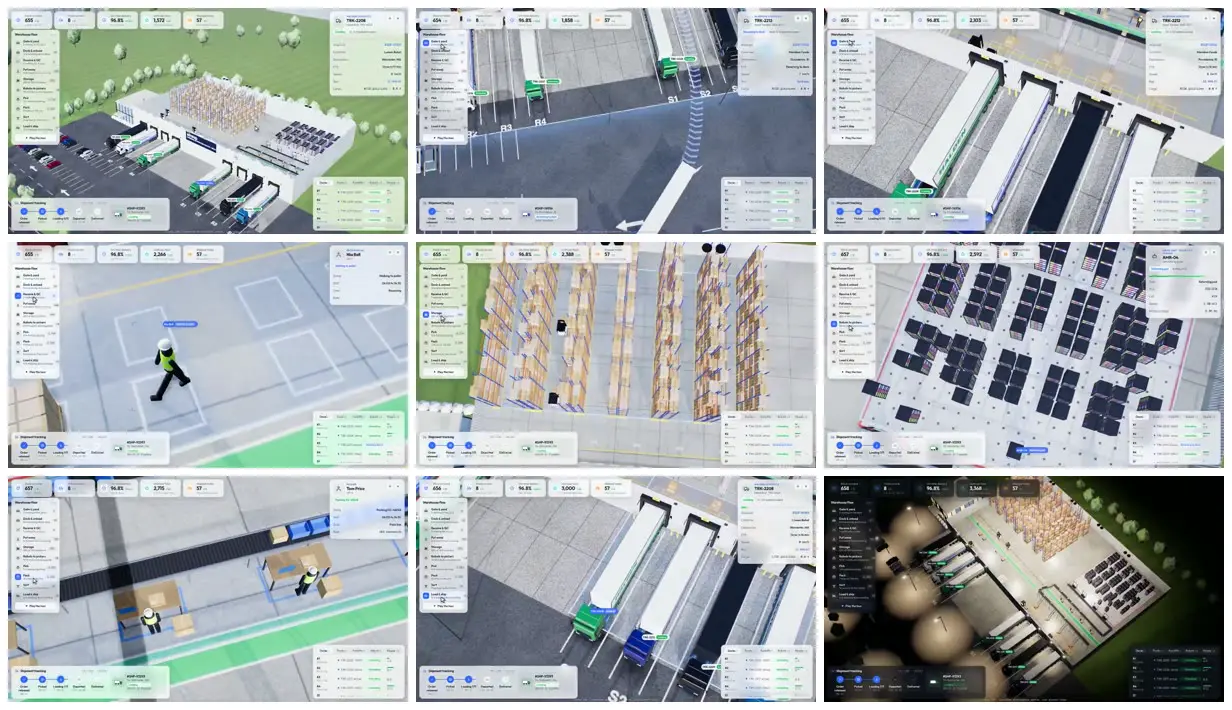Open Docks tab in top-left view

click(323, 183)
